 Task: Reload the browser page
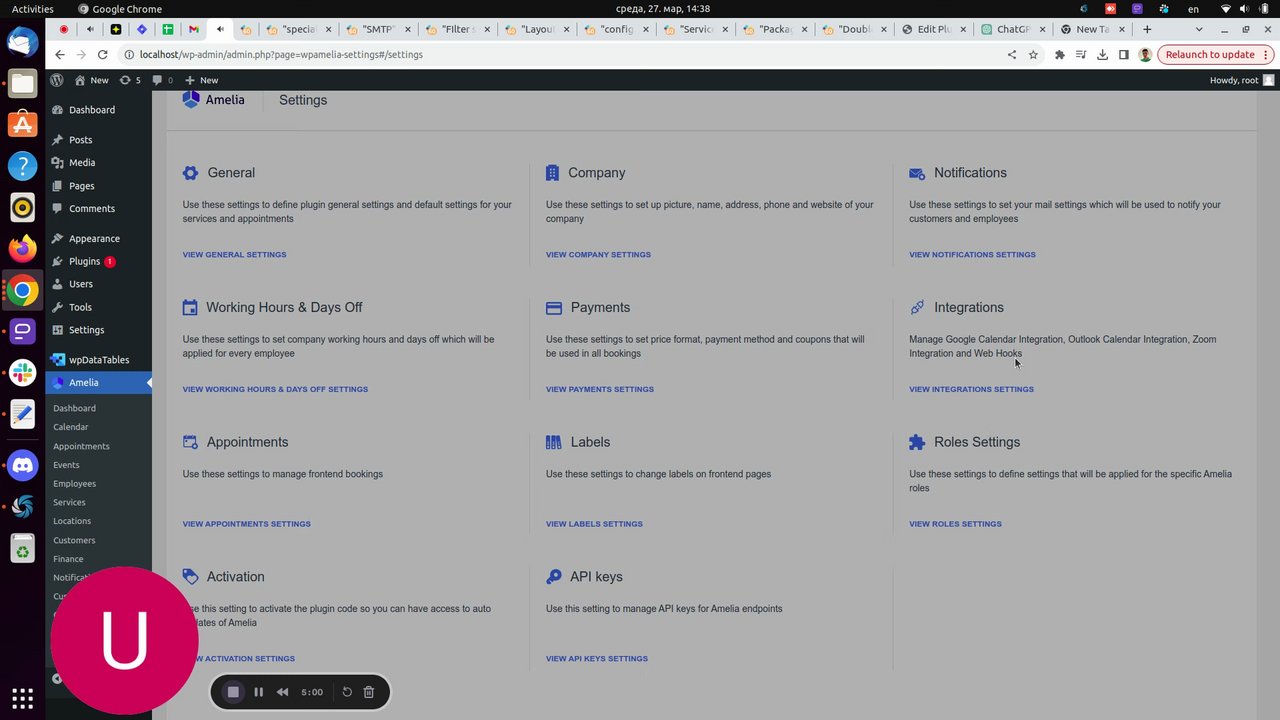102,55
